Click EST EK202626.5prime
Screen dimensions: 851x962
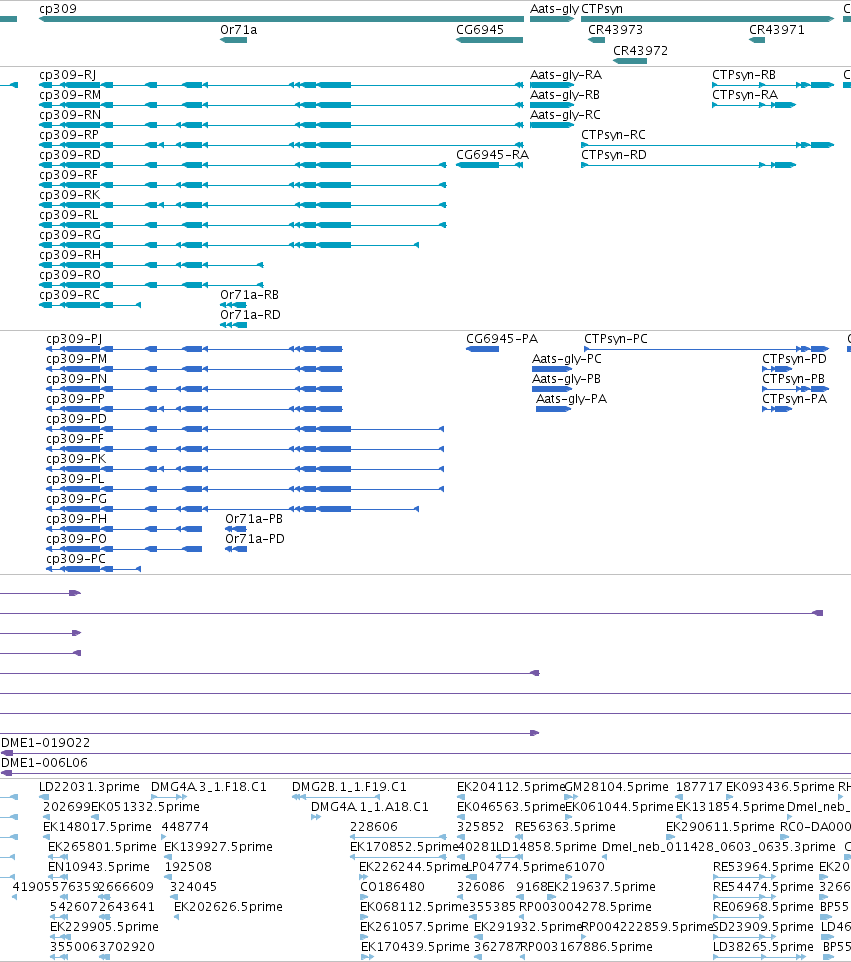[x=228, y=906]
